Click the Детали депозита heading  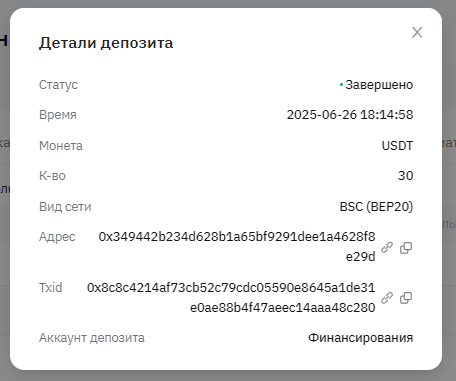coord(106,43)
